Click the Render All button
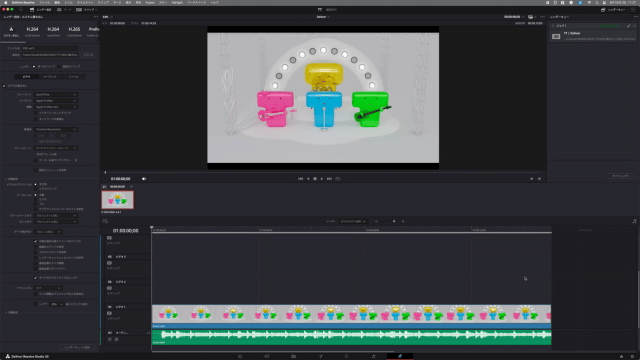 tap(621, 176)
